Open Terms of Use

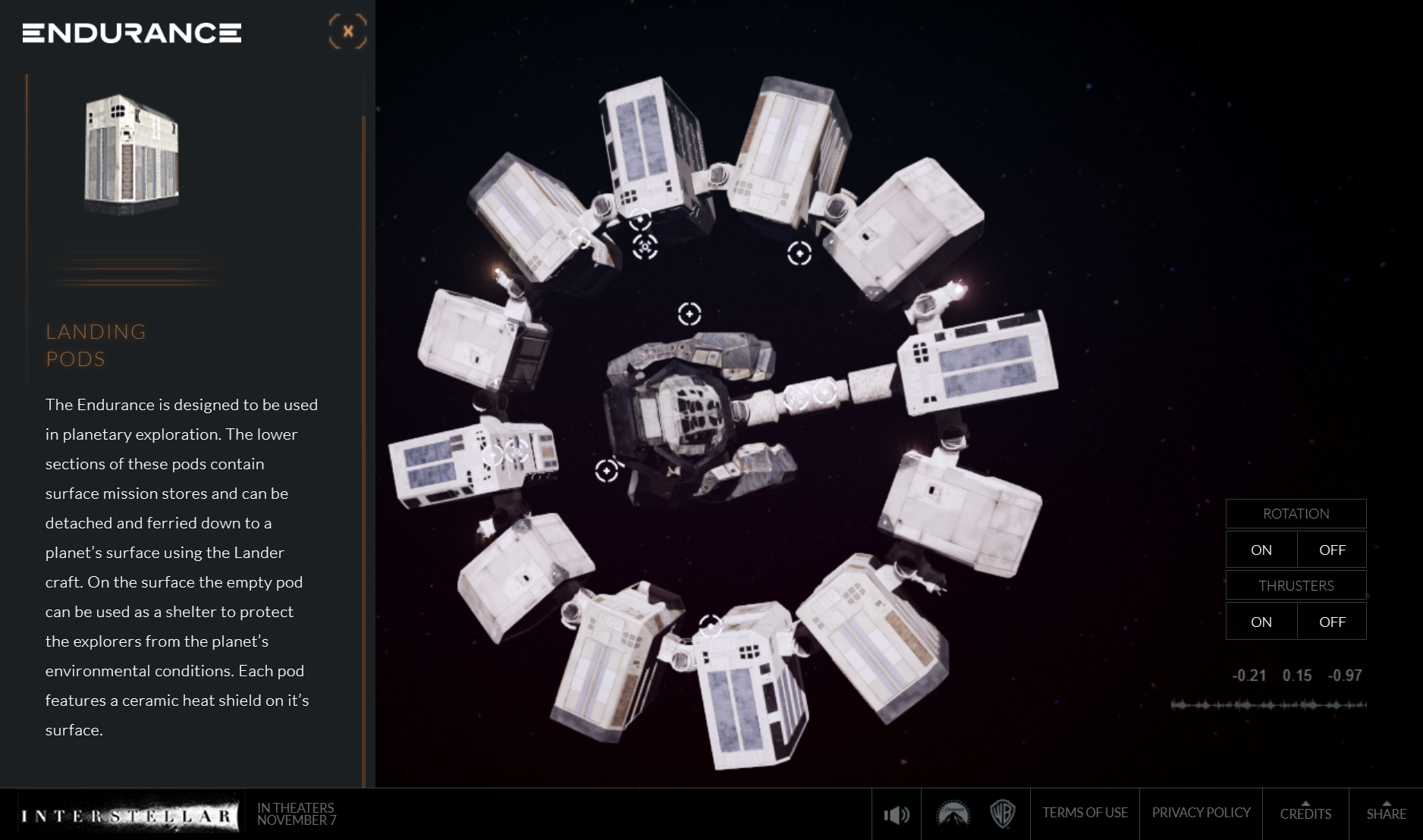[1085, 813]
